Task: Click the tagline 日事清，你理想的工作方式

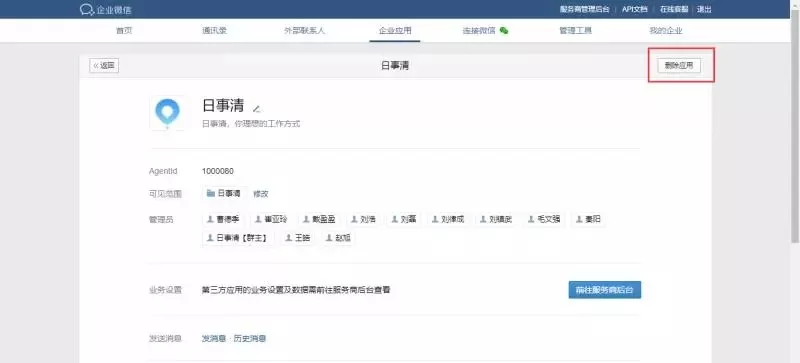Action: 251,124
